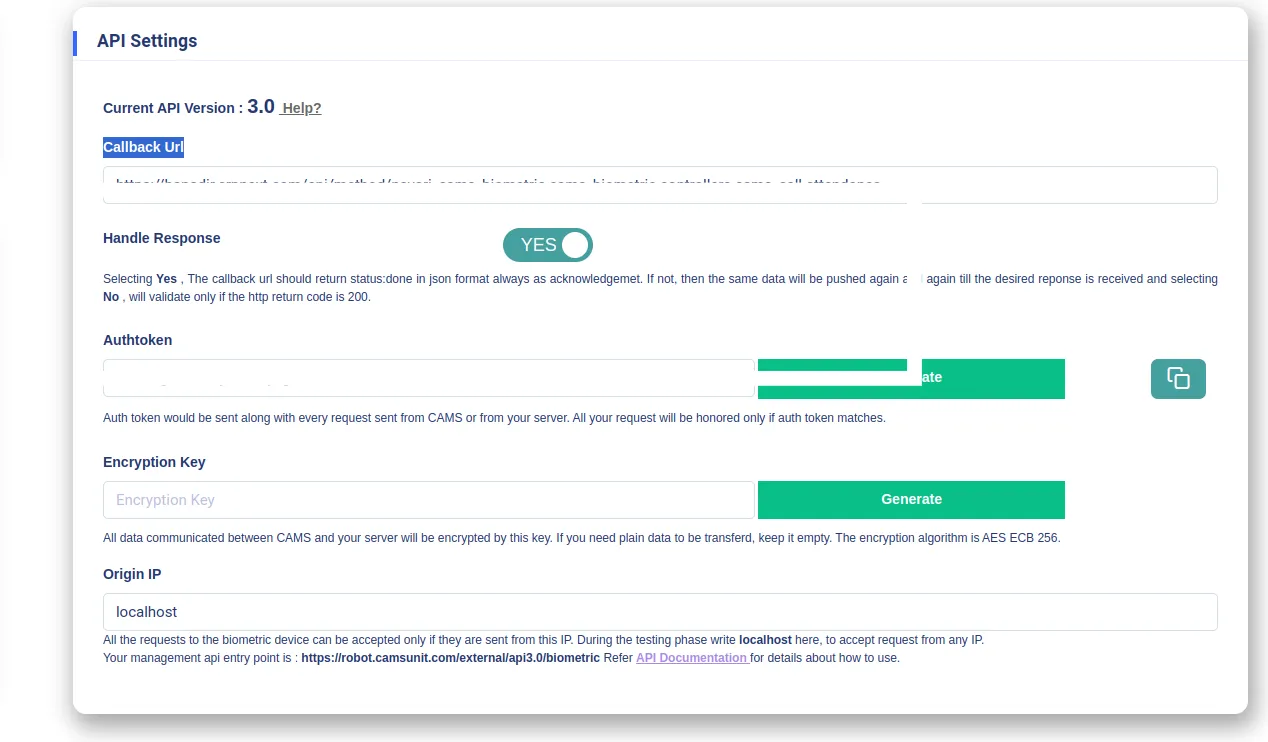
Task: Select the Origin IP field containing localhost
Action: pos(660,612)
